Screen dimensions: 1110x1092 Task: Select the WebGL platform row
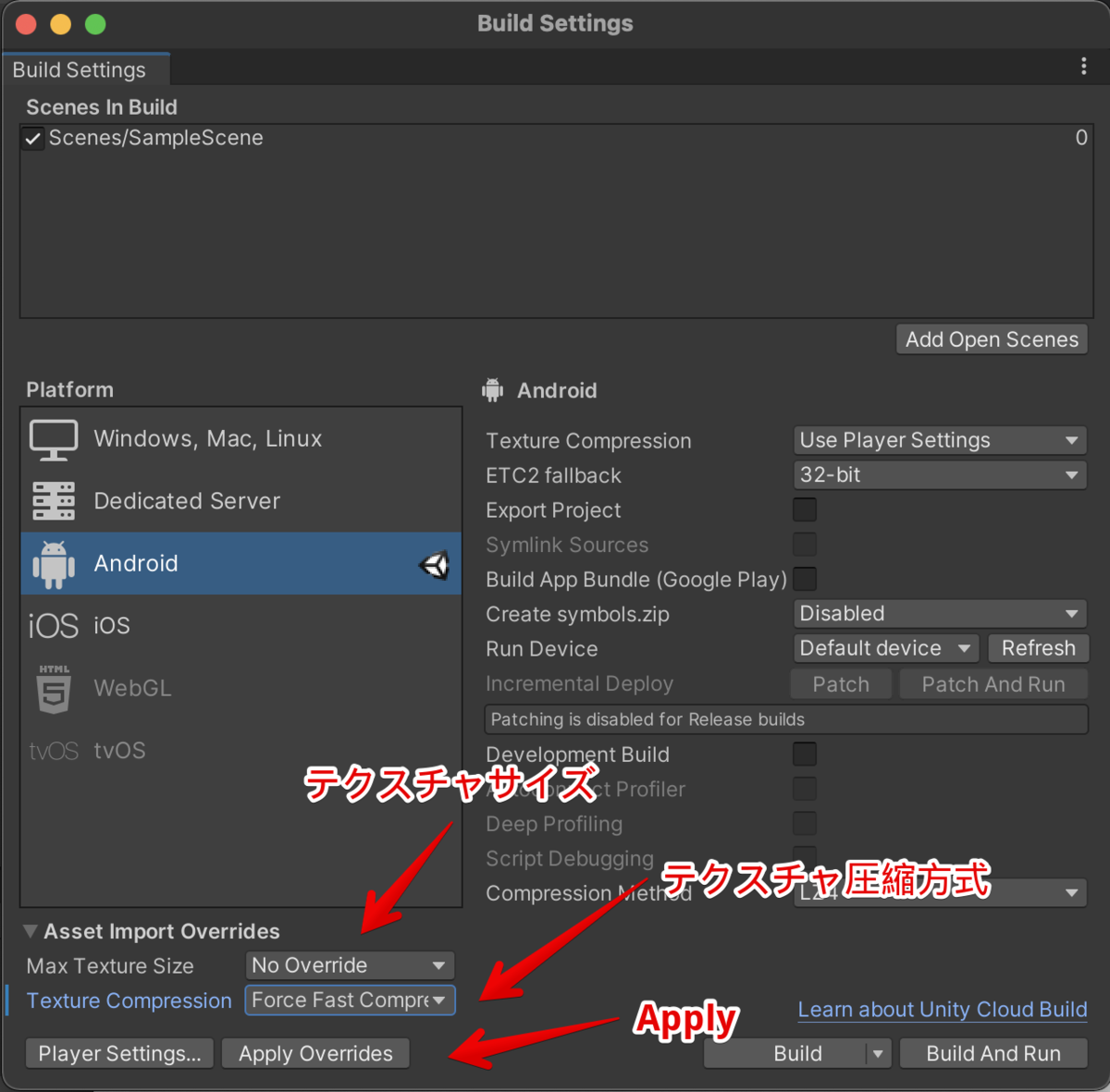(x=241, y=689)
